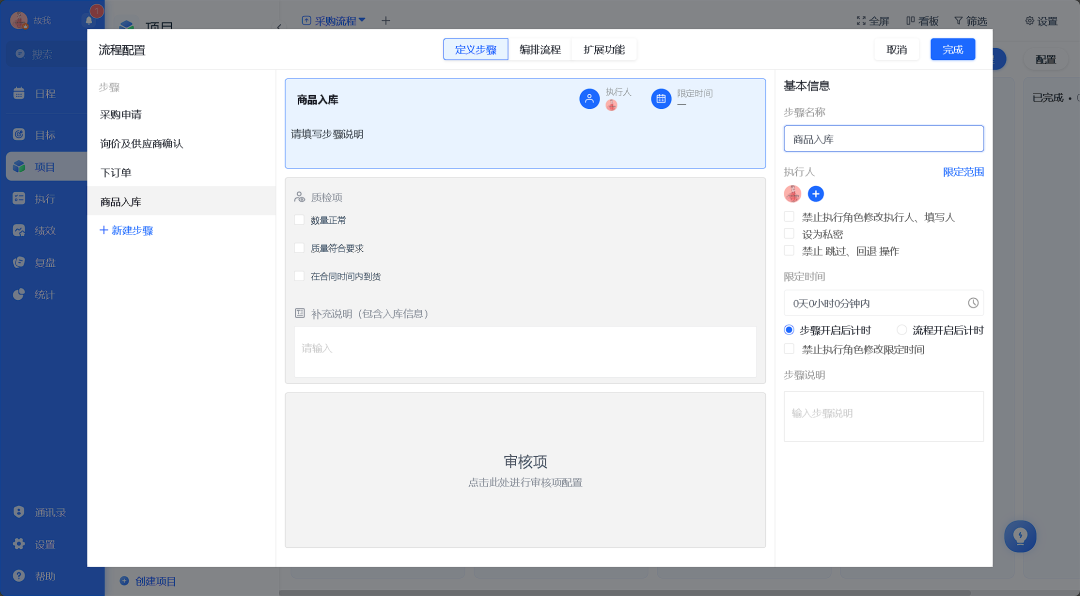Click the blue plus to add an executor
This screenshot has width=1080, height=596.
point(816,194)
